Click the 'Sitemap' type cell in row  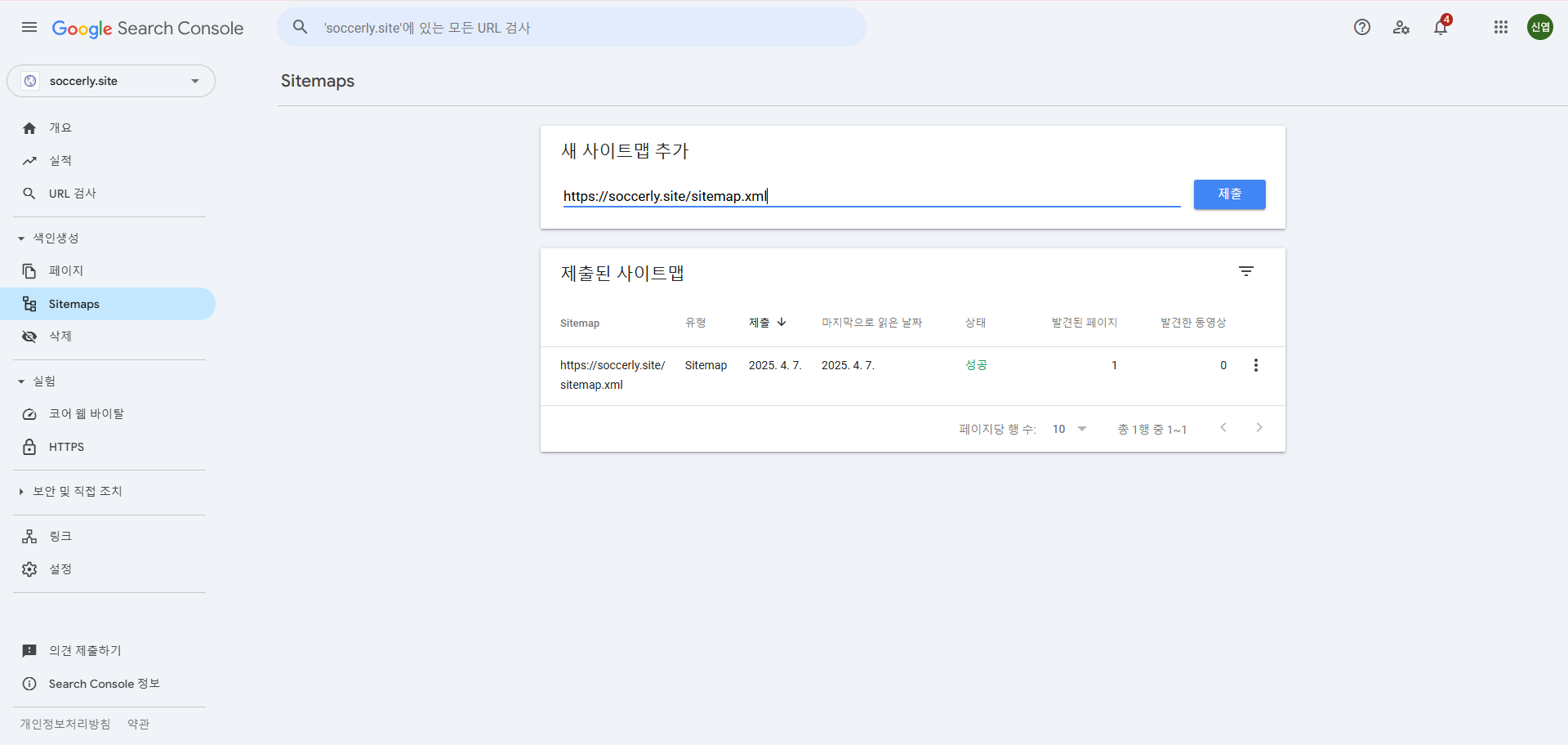(706, 365)
